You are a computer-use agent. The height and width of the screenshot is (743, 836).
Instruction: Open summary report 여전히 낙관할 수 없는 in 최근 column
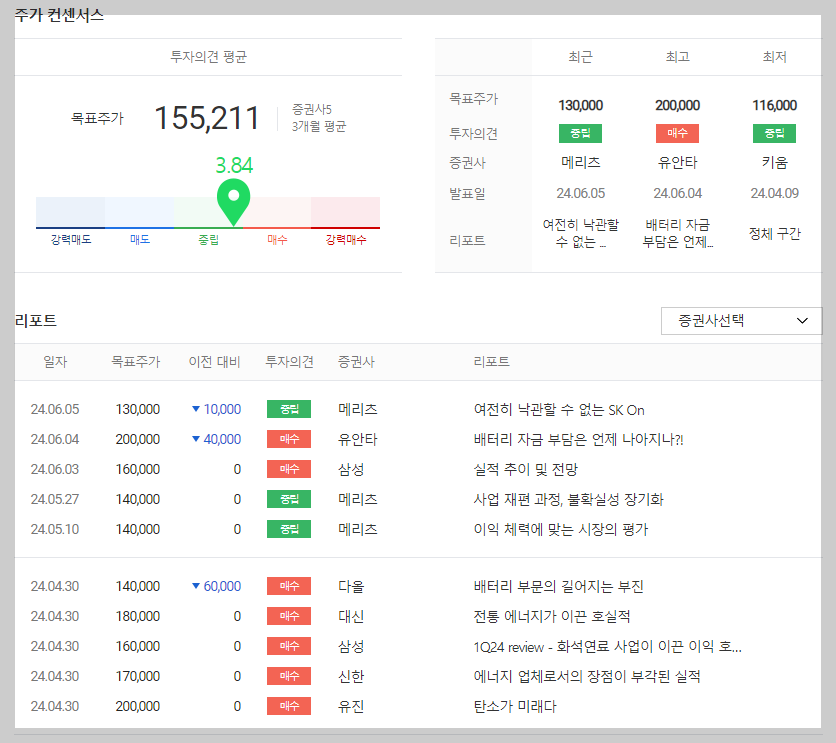pyautogui.click(x=580, y=233)
